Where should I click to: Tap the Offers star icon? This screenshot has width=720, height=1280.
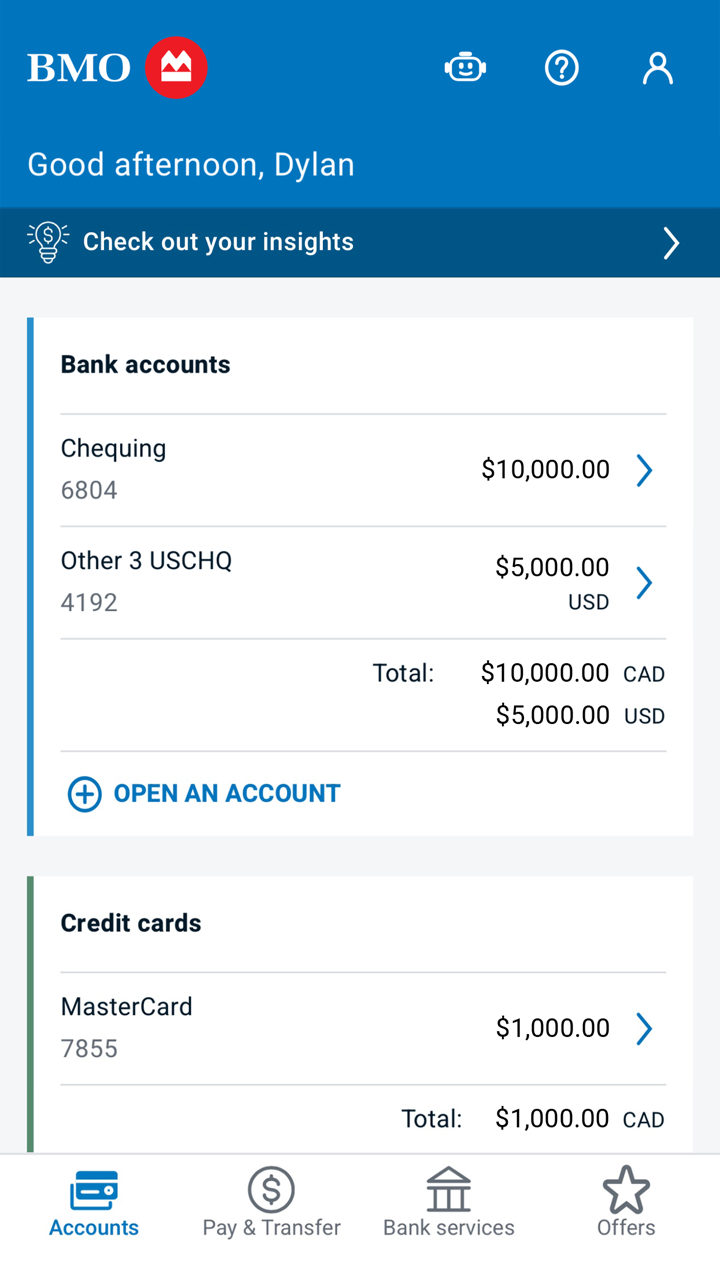[x=626, y=1190]
